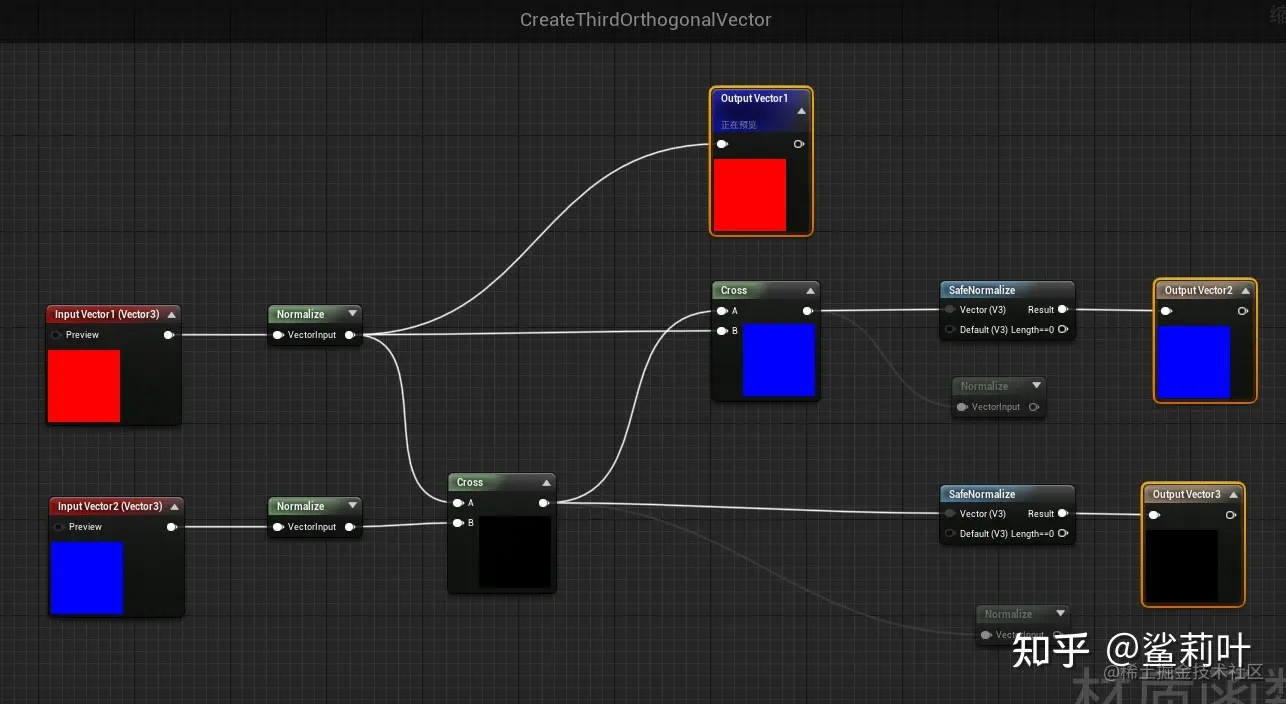Image resolution: width=1286 pixels, height=704 pixels.
Task: Click Output Vector3 input pin
Action: [x=1154, y=515]
